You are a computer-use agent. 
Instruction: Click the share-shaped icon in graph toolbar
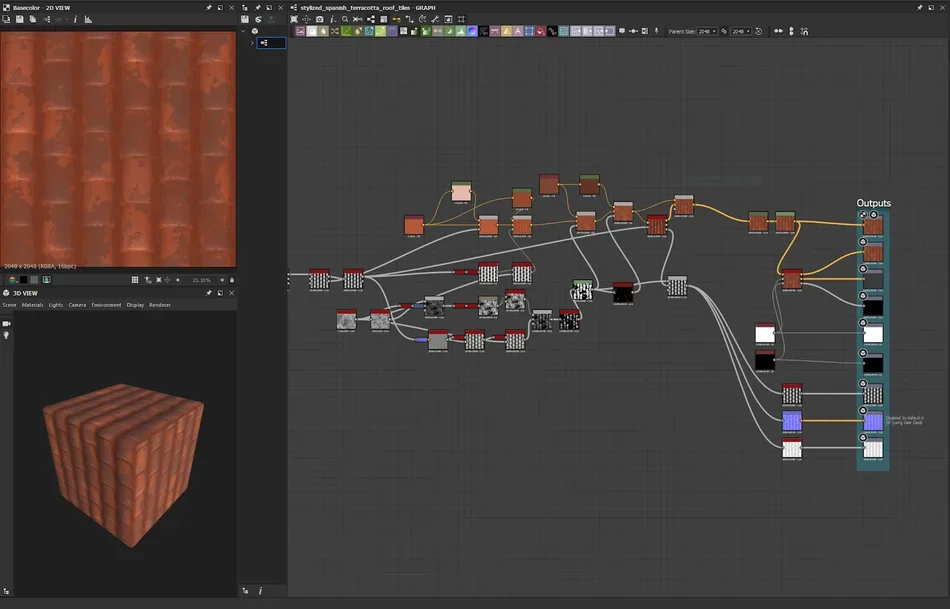coord(371,19)
